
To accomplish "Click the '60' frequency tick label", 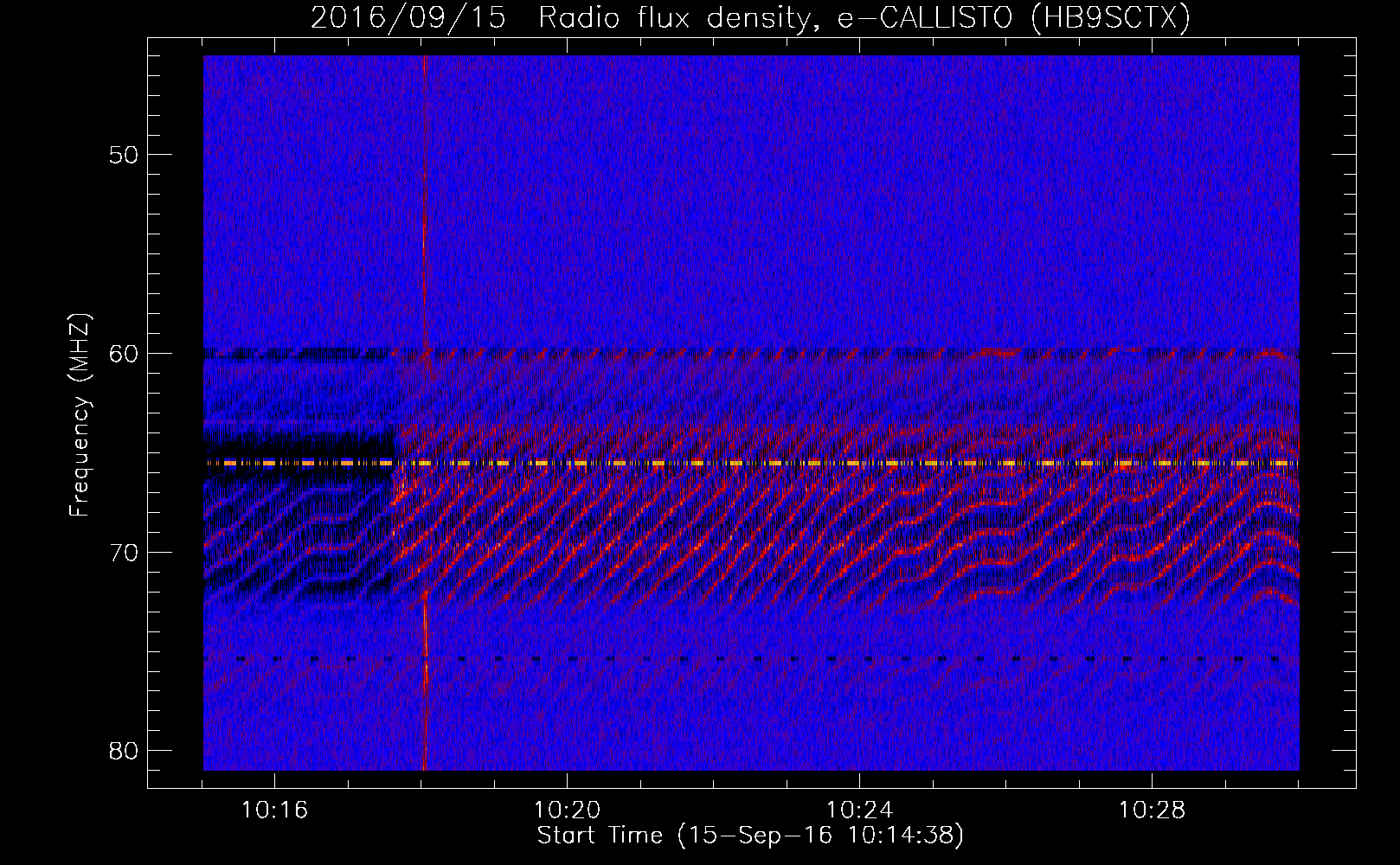I will 125,354.
